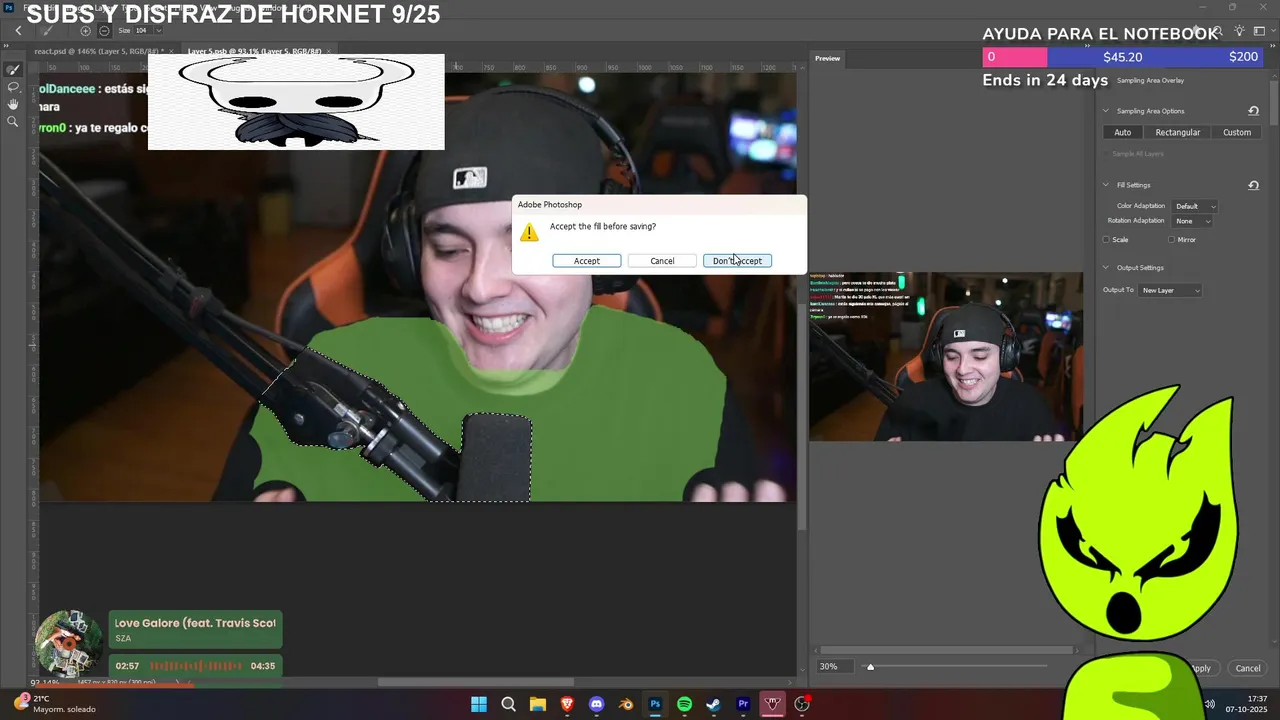Select the Lasso tool in left toolbar
This screenshot has height=720, width=1280.
click(x=13, y=87)
